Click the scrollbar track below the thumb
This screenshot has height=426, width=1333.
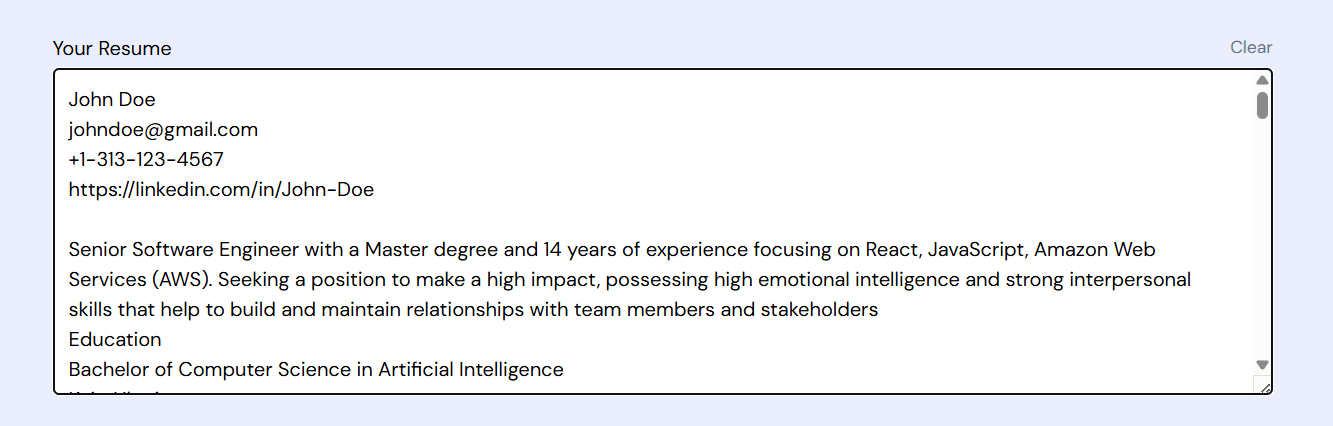[x=1262, y=240]
